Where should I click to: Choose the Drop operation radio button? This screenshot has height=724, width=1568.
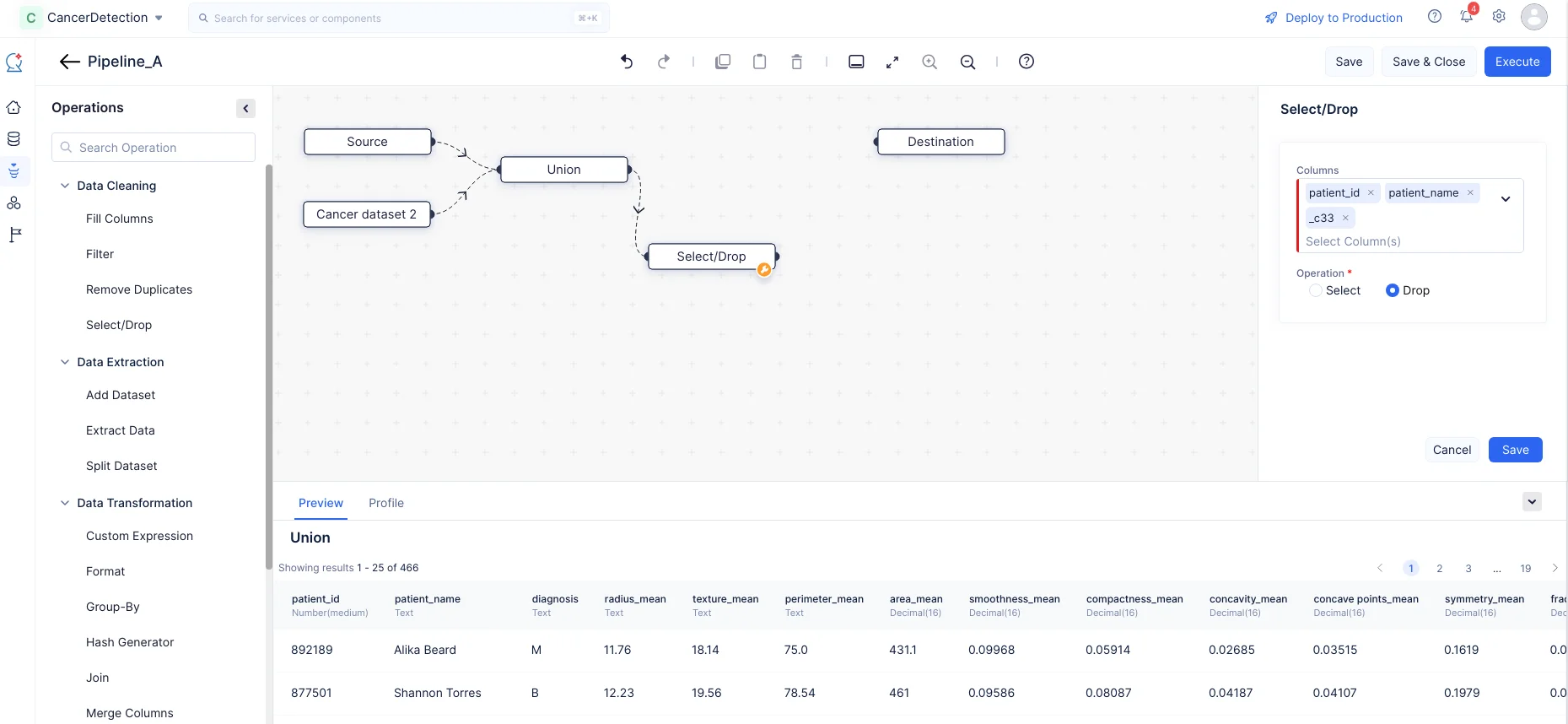[1393, 290]
